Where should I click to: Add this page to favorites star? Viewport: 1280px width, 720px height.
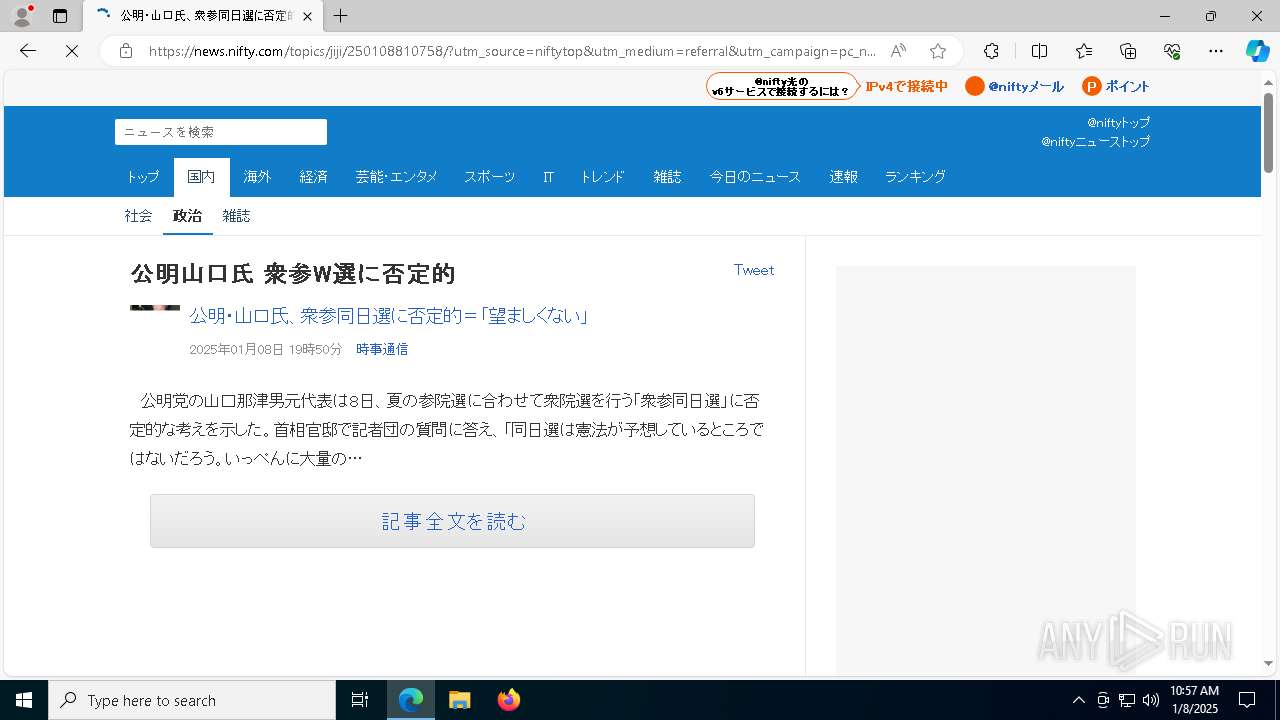coord(937,51)
